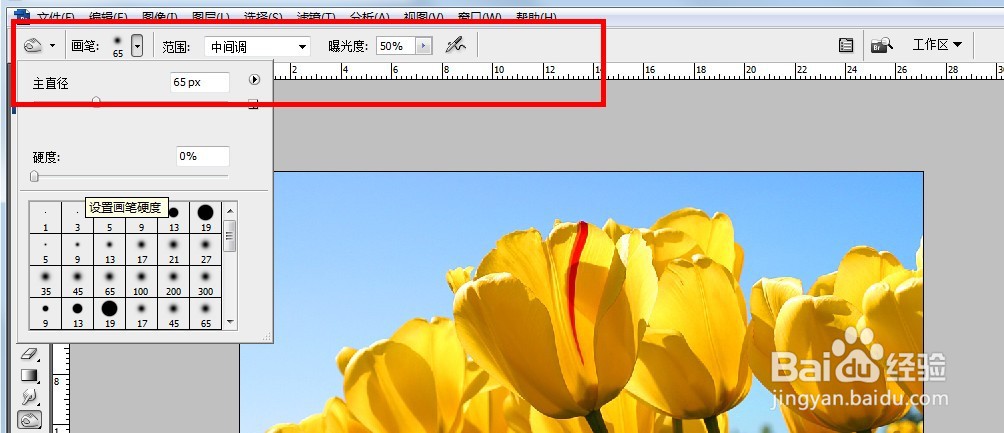
Task: Click the palette toggle icon in options bar
Action: pos(846,45)
